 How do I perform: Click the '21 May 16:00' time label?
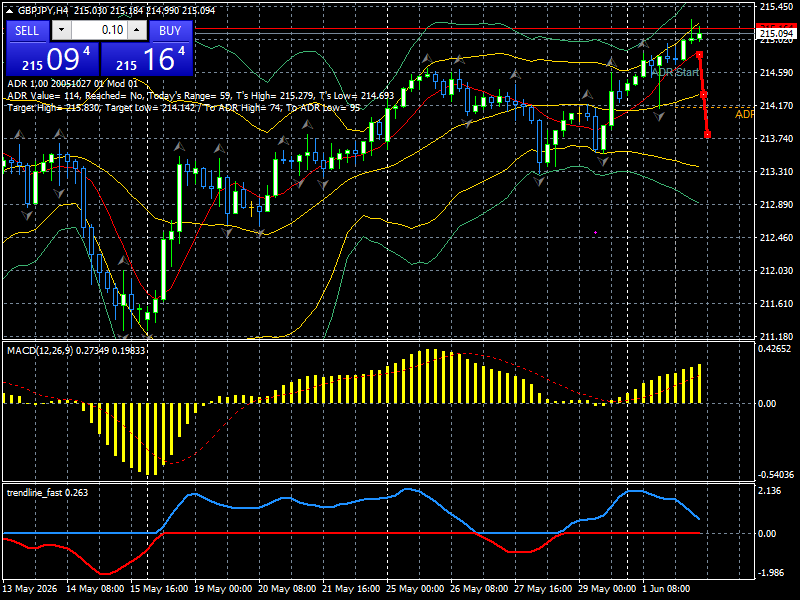point(352,589)
